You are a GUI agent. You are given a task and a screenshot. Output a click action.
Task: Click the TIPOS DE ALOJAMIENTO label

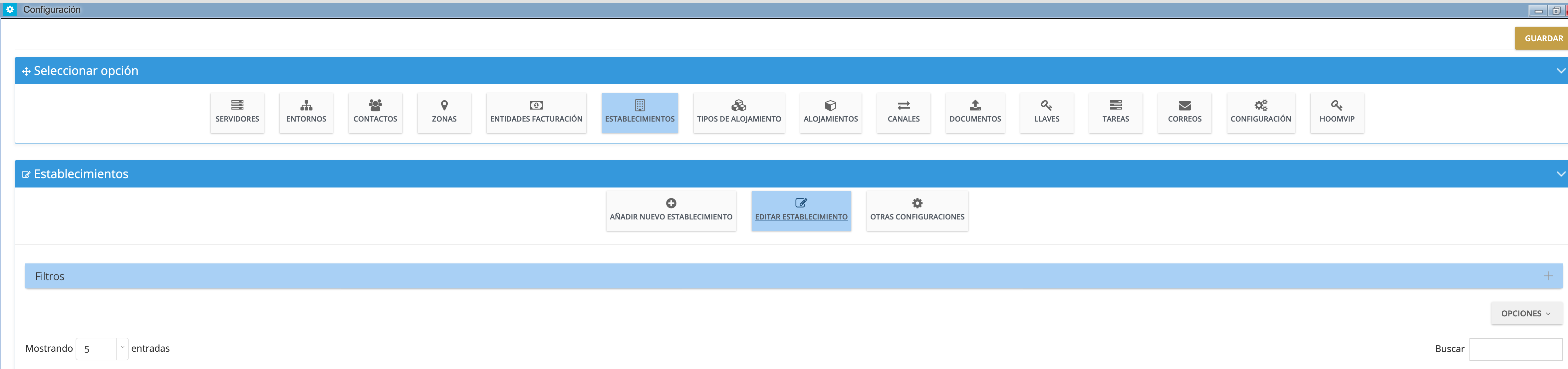[738, 119]
